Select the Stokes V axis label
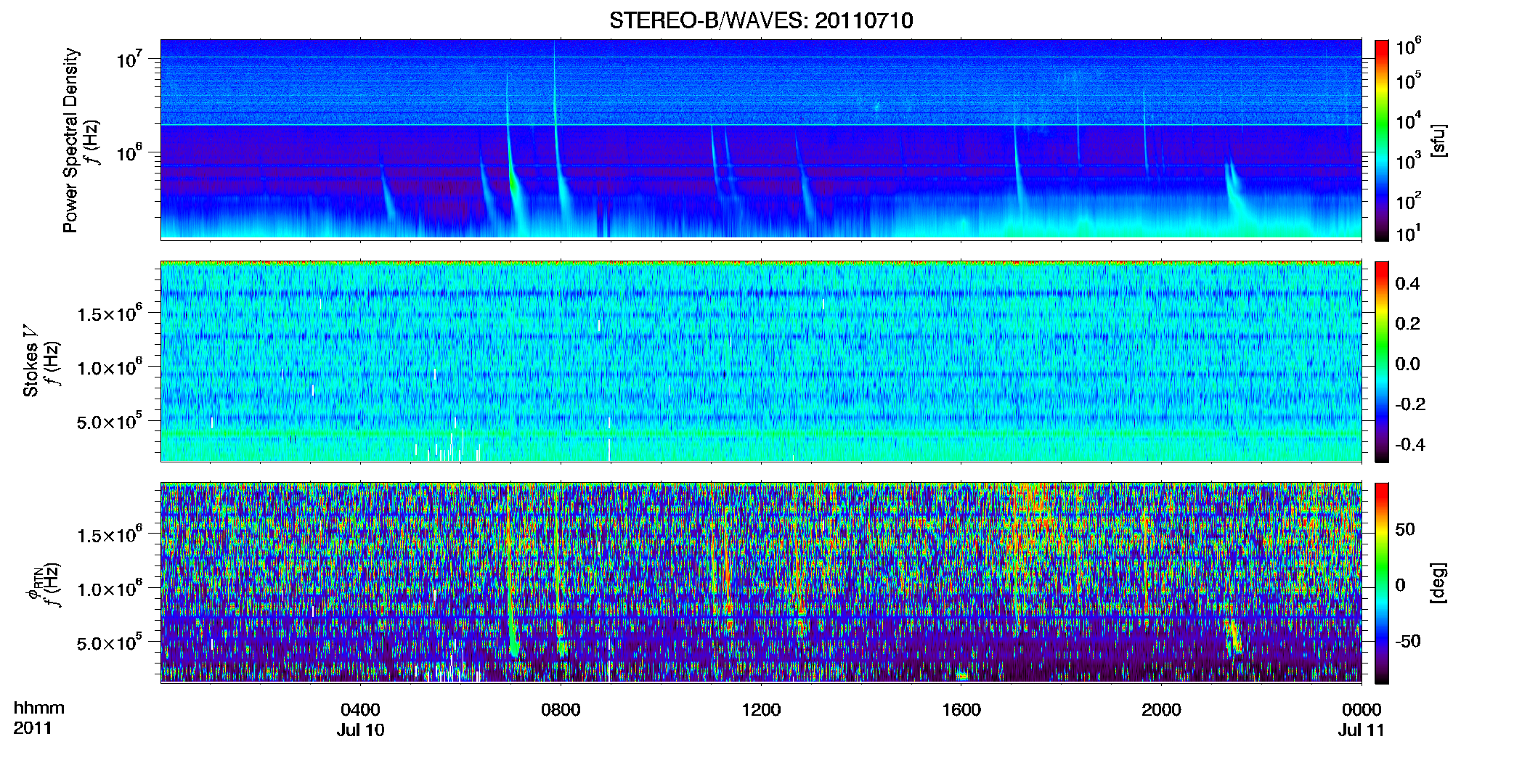 (x=30, y=362)
